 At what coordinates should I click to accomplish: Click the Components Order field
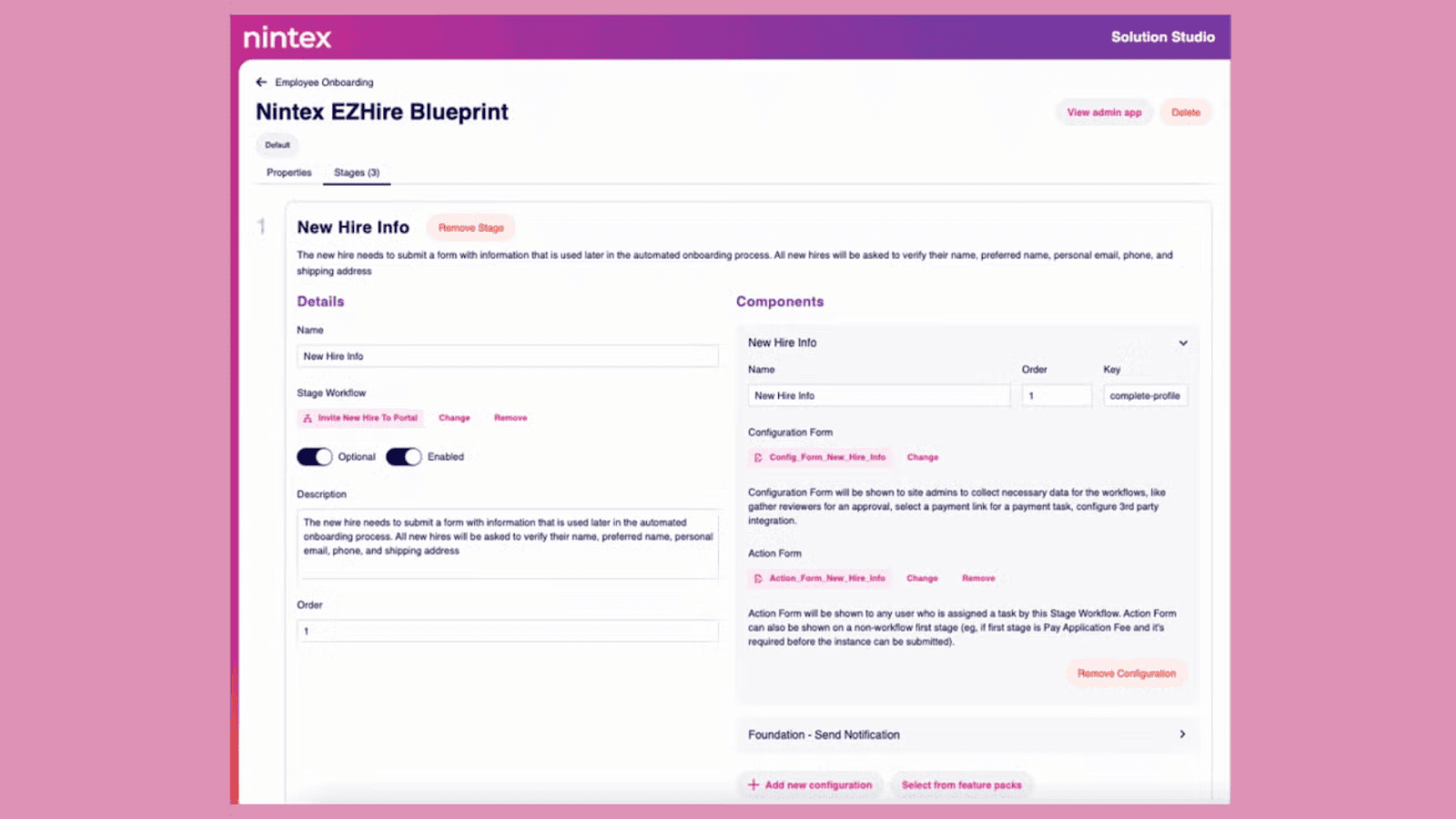[x=1057, y=396]
